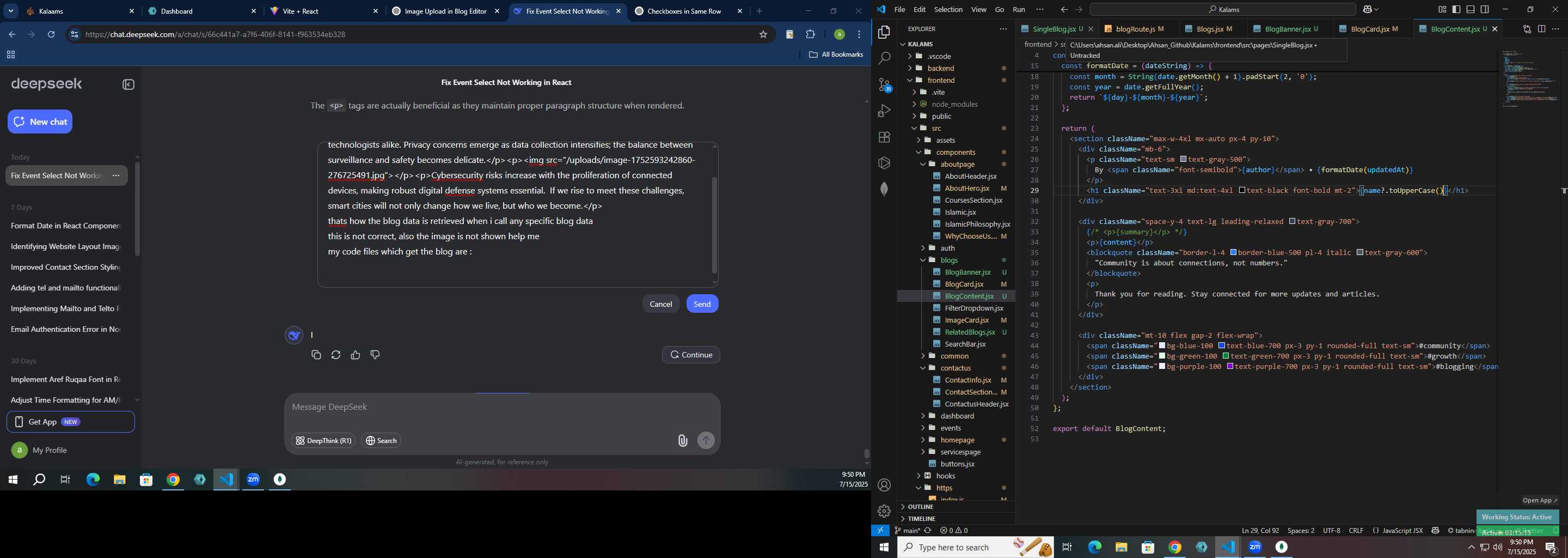Open VS Code Accounts icon
1568x558 pixels.
click(884, 486)
